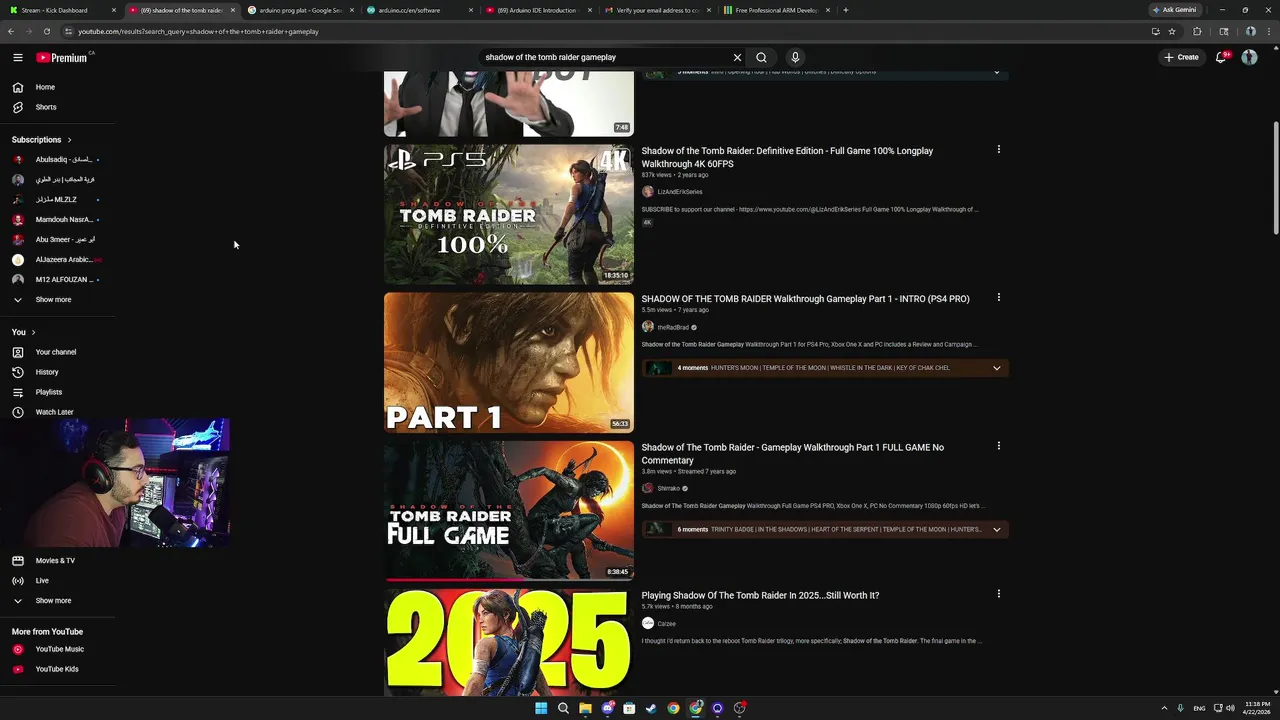The image size is (1280, 720).
Task: Clear the search query with the X
Action: (737, 57)
